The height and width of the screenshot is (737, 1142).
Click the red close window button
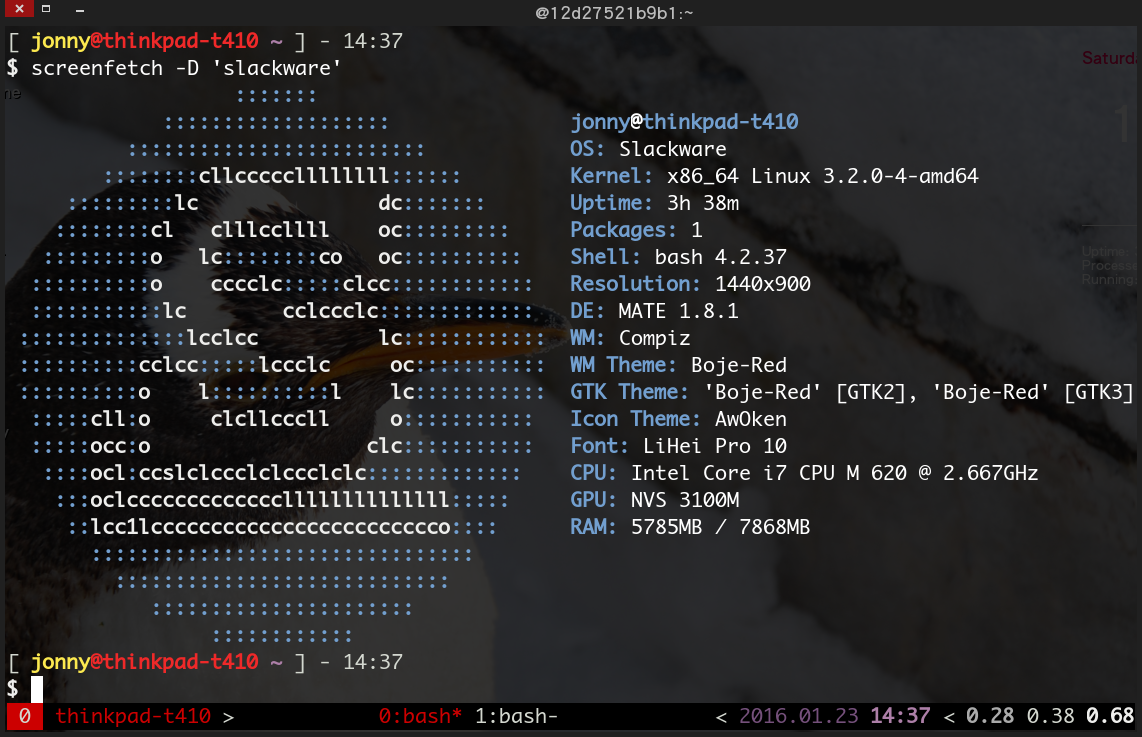[x=19, y=9]
